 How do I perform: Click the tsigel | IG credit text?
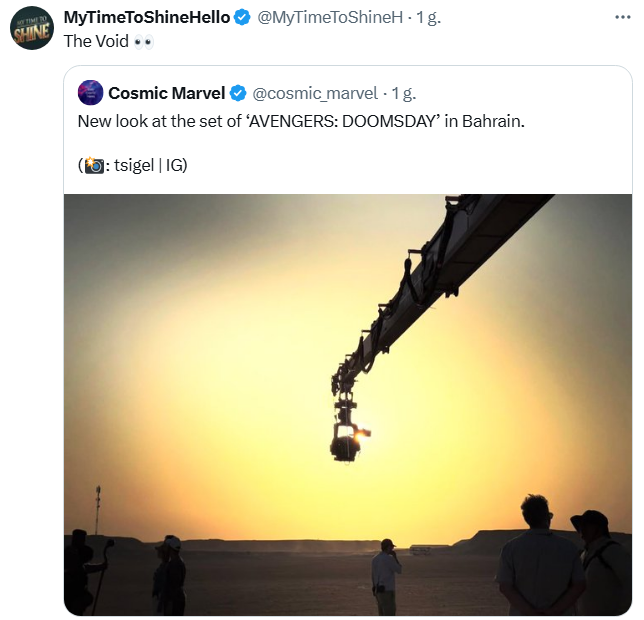click(x=151, y=165)
